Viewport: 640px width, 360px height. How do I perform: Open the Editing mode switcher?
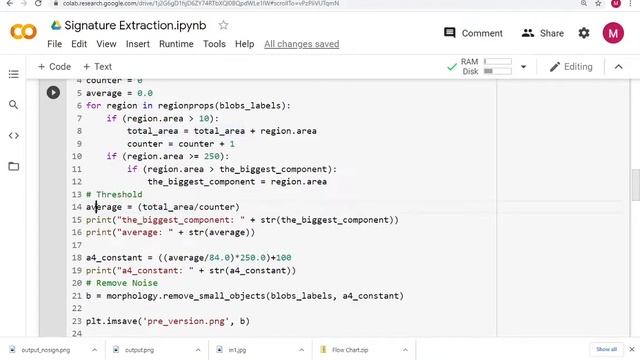point(571,67)
